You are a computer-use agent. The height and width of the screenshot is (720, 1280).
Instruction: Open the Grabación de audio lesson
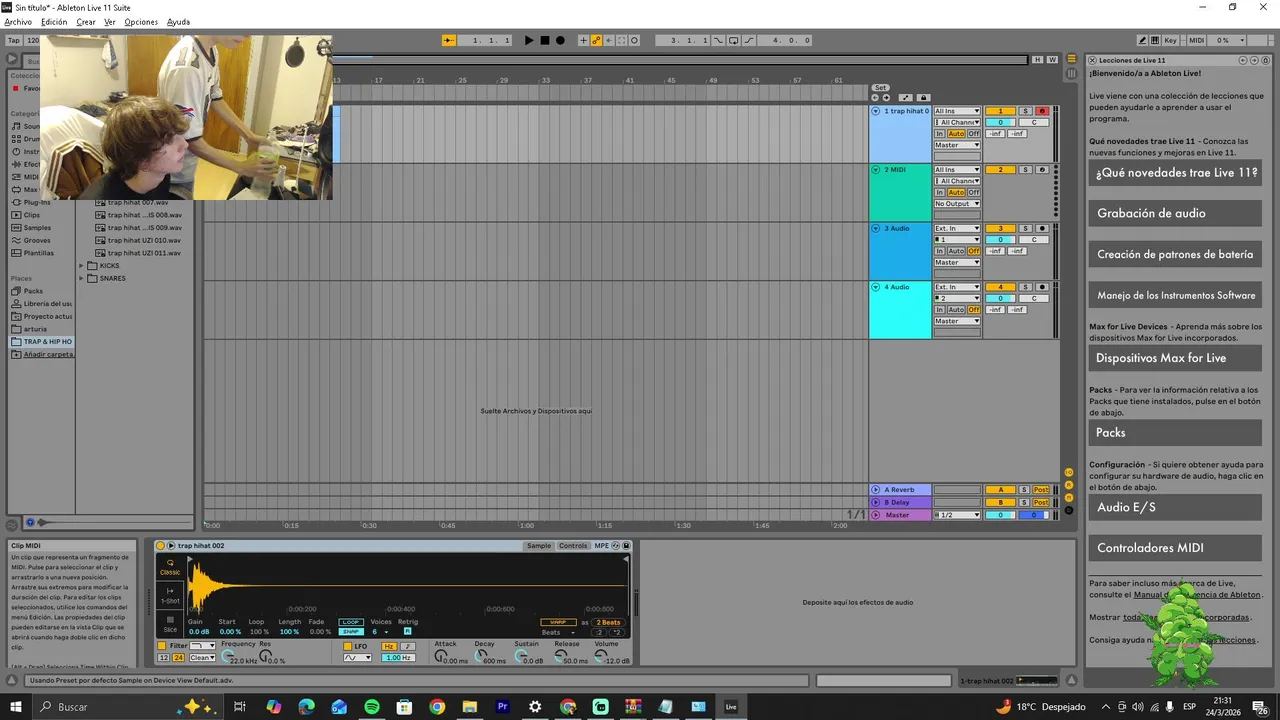[x=1175, y=213]
